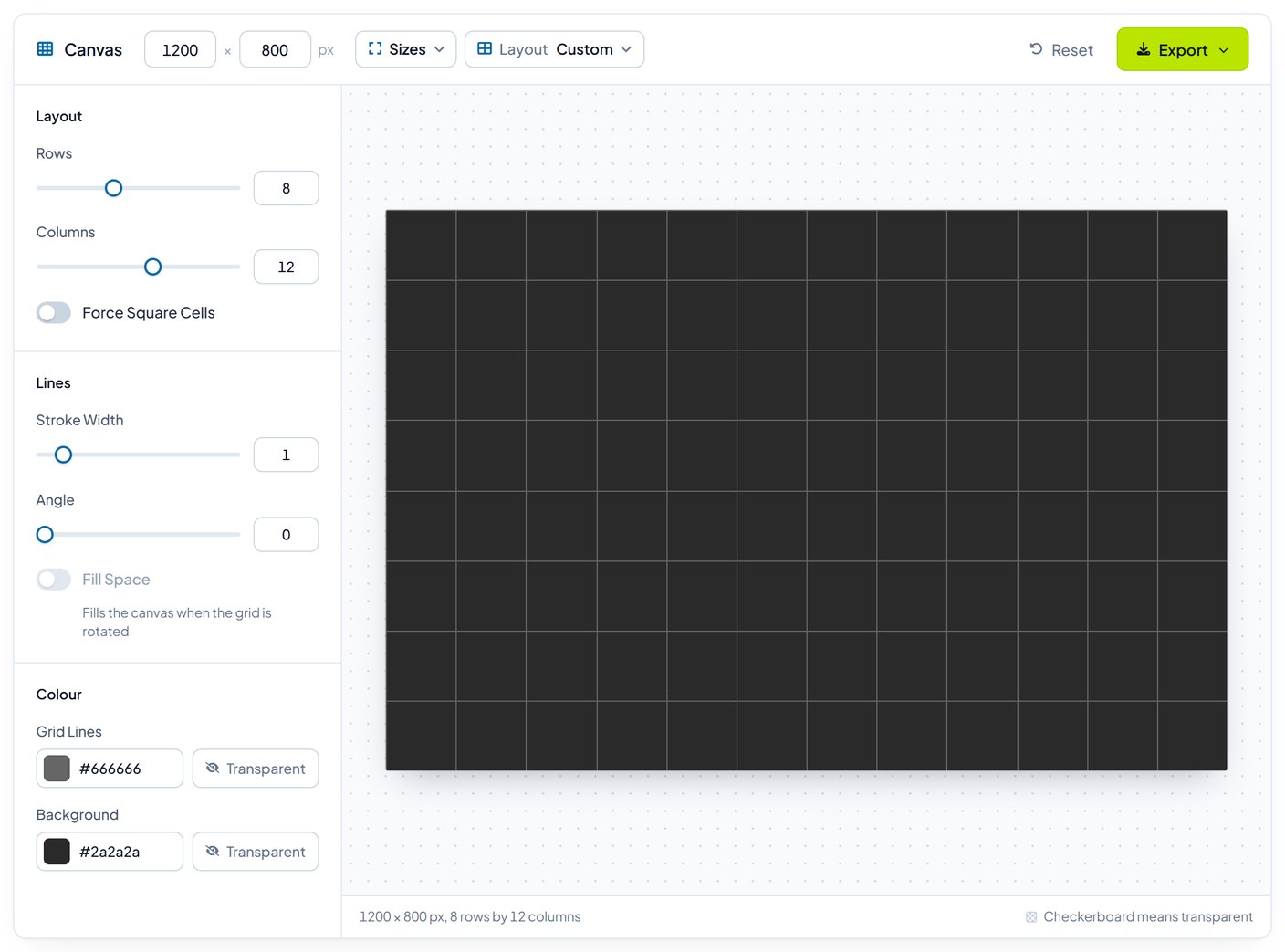Click the "Colour" section heading

tap(59, 695)
